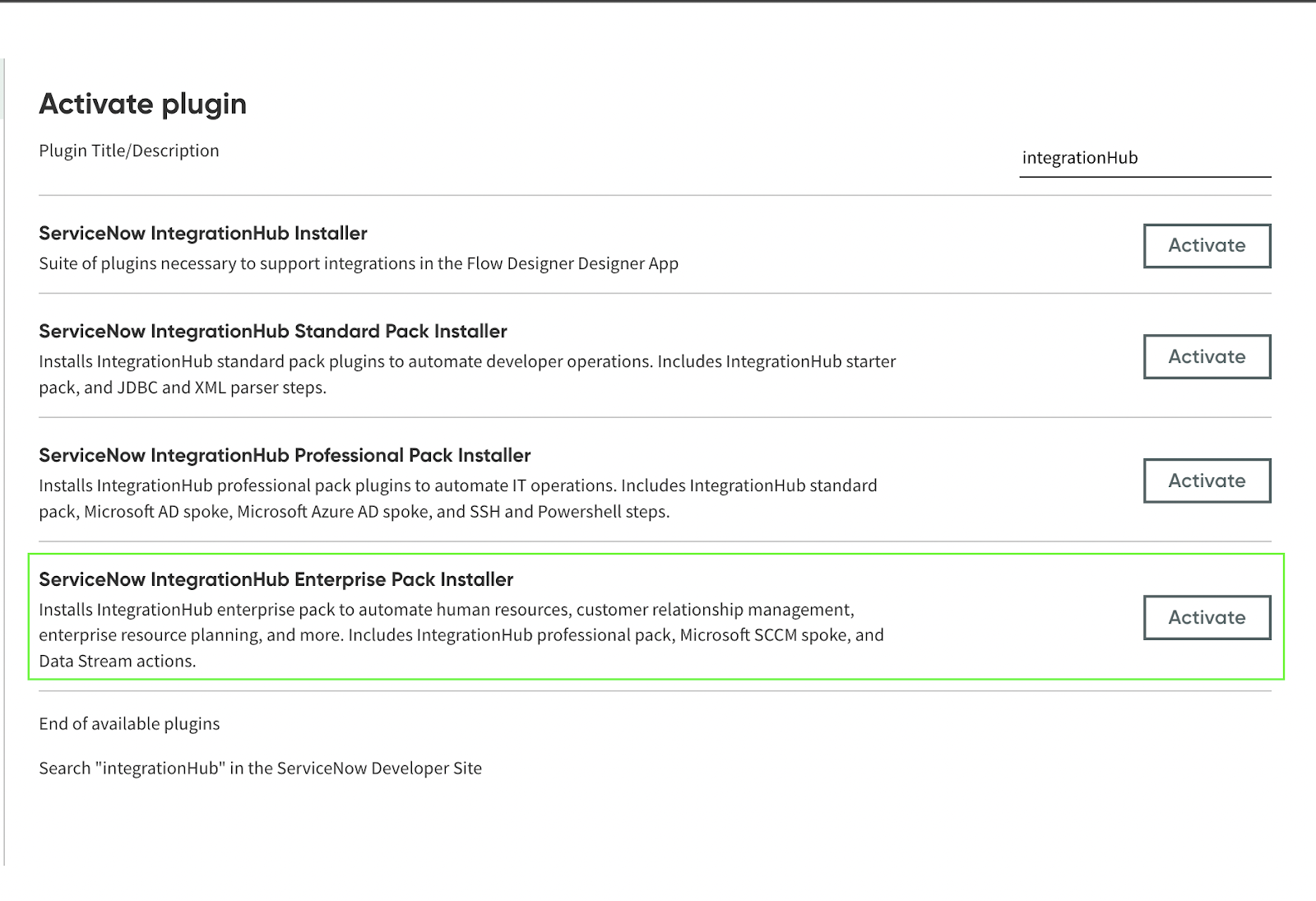Click the Plugin Title/Description label
Viewport: 1316px width, 901px height.
[129, 151]
